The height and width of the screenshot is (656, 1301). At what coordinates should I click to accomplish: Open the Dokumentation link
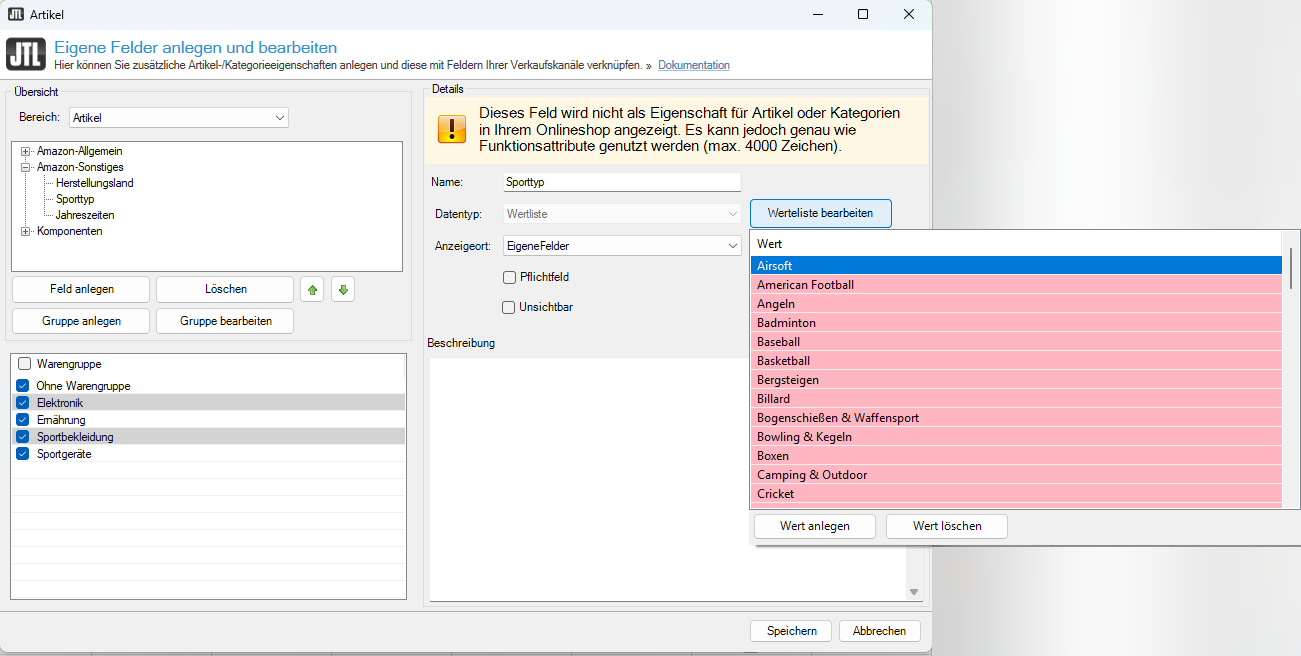point(693,65)
